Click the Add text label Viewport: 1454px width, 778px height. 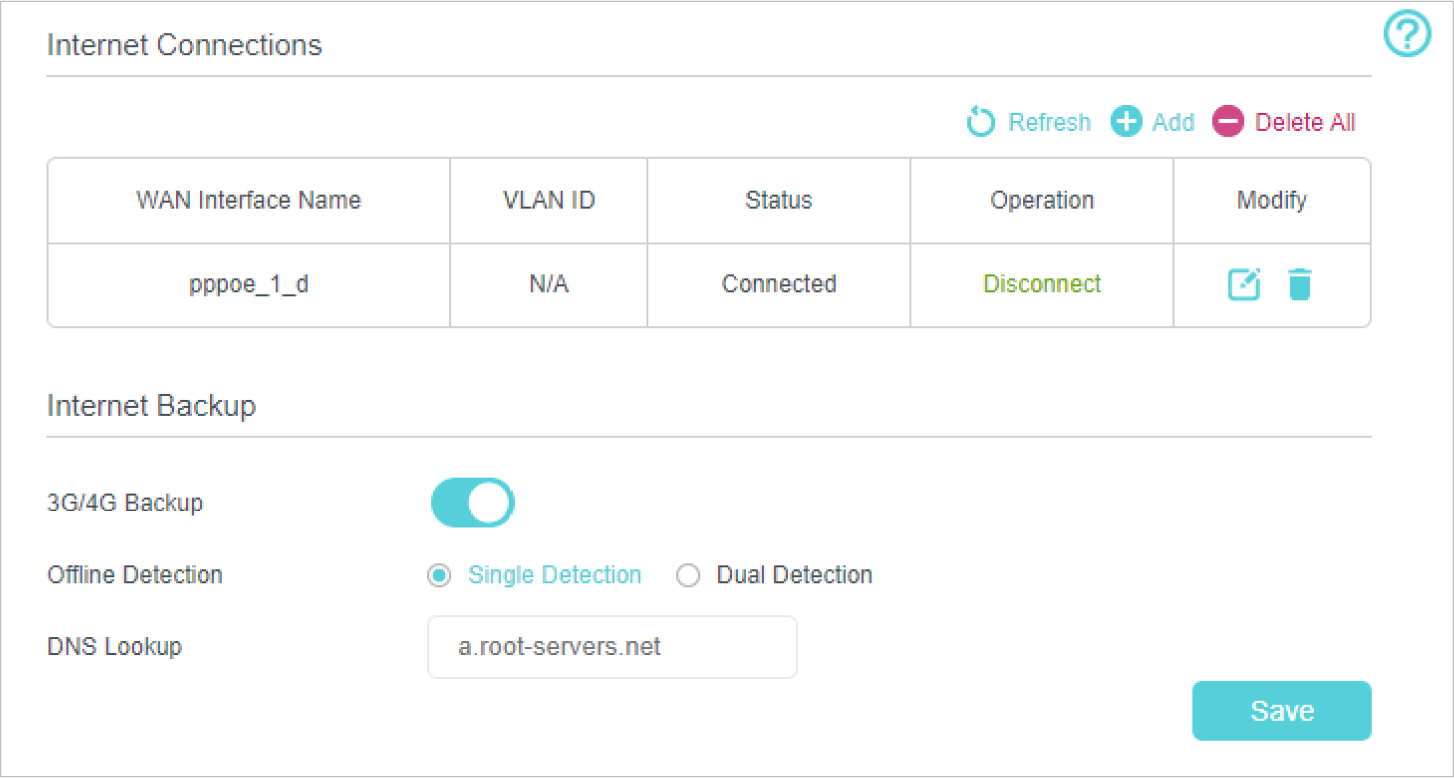pyautogui.click(x=1173, y=123)
